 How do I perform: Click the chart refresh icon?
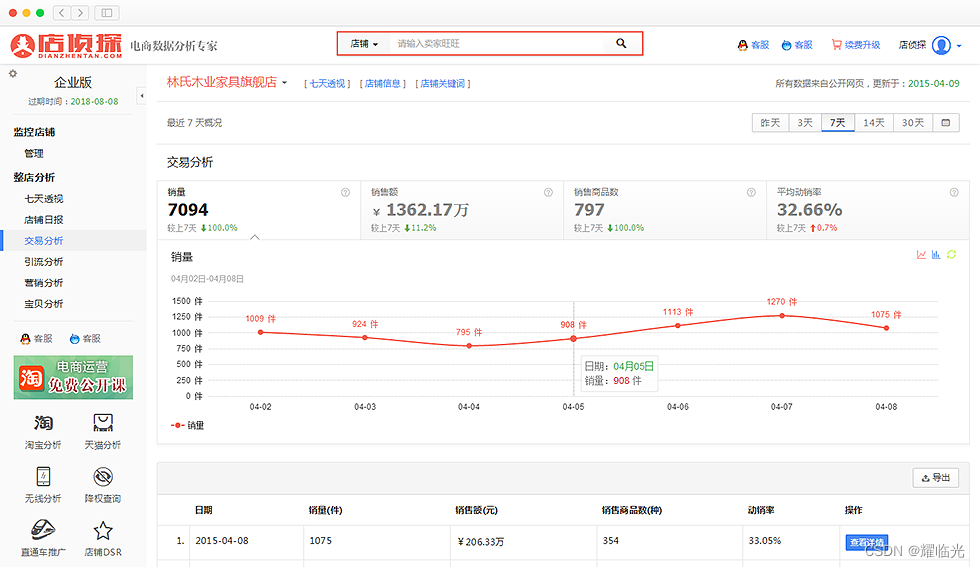951,254
